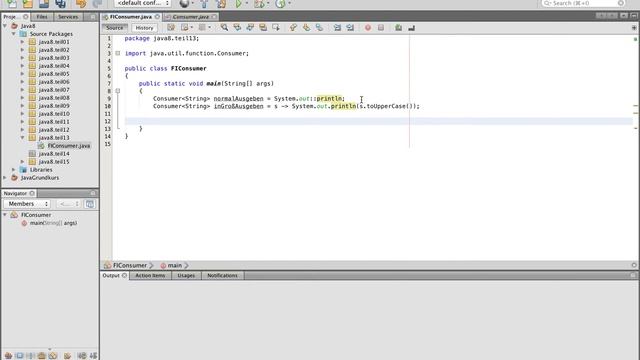
Task: Run the project with green play icon
Action: (x=238, y=3)
